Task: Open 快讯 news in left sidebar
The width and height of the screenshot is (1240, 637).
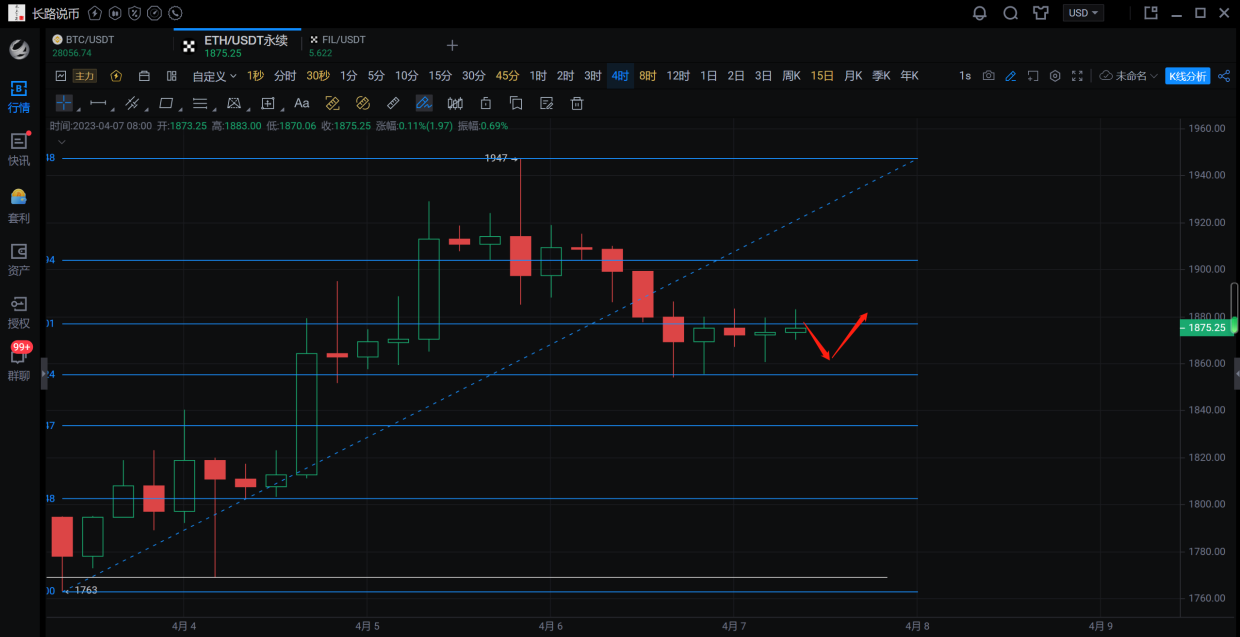Action: tap(19, 148)
